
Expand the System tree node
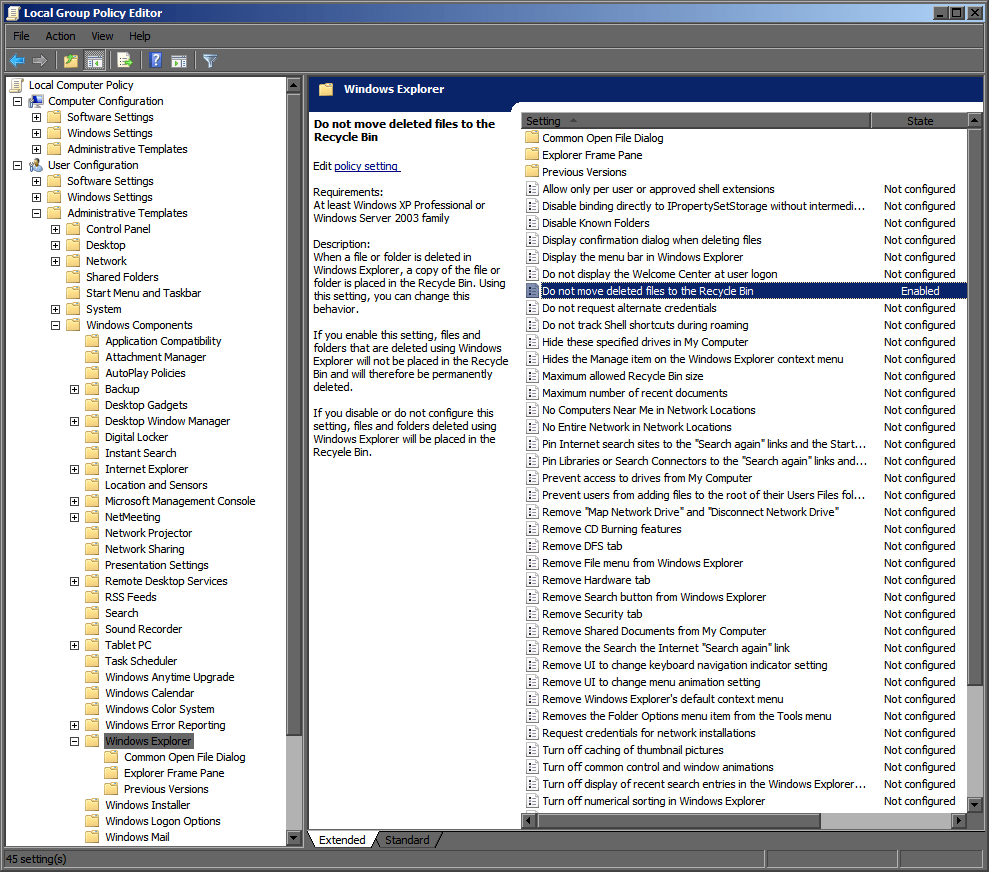click(56, 310)
